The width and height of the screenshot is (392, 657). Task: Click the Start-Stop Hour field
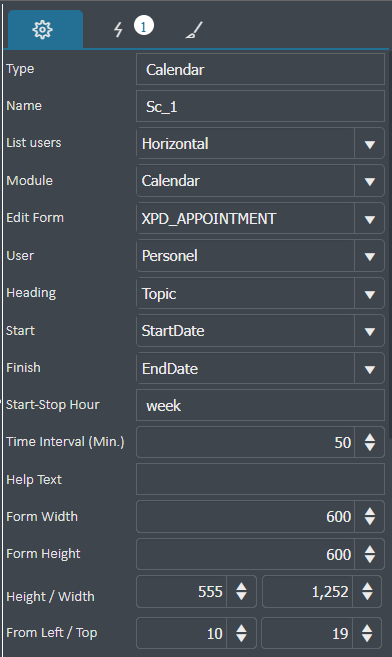(x=260, y=405)
